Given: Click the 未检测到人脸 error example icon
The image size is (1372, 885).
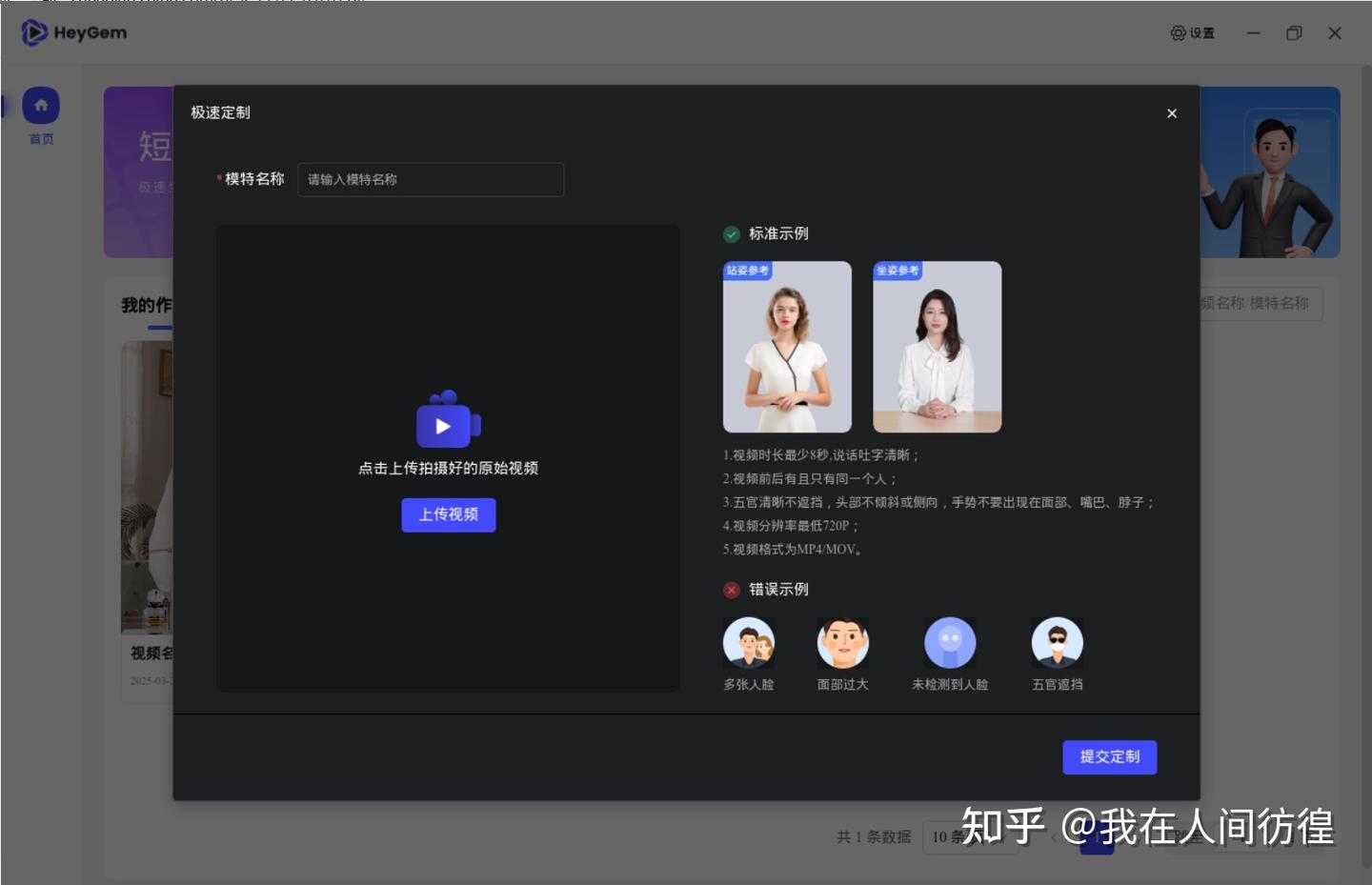Looking at the screenshot, I should coord(949,643).
